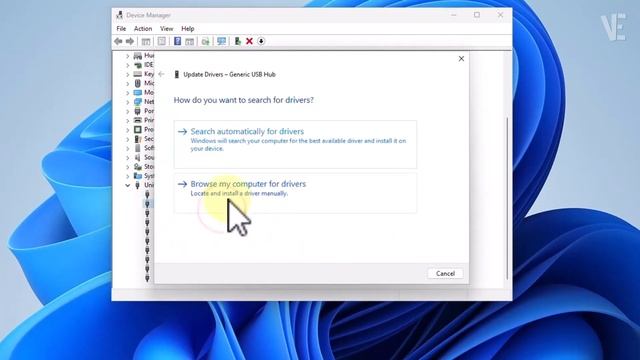Expand the Sound controllers tree node
640x360 pixels.
pyautogui.click(x=127, y=158)
